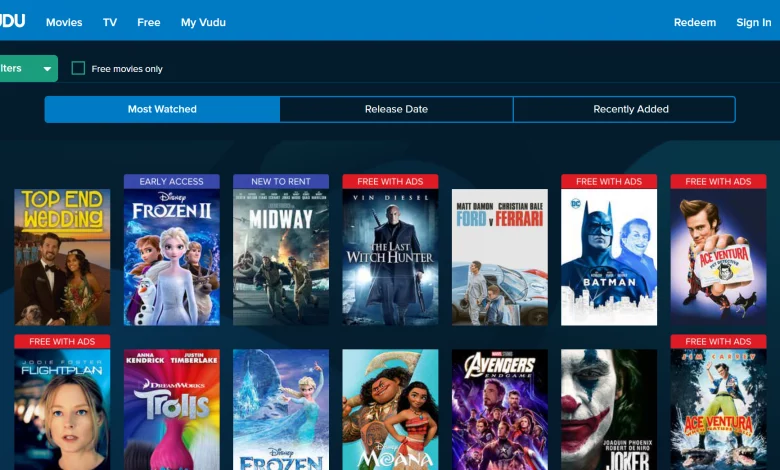The height and width of the screenshot is (470, 780).
Task: Click the Redeem link
Action: pyautogui.click(x=695, y=22)
